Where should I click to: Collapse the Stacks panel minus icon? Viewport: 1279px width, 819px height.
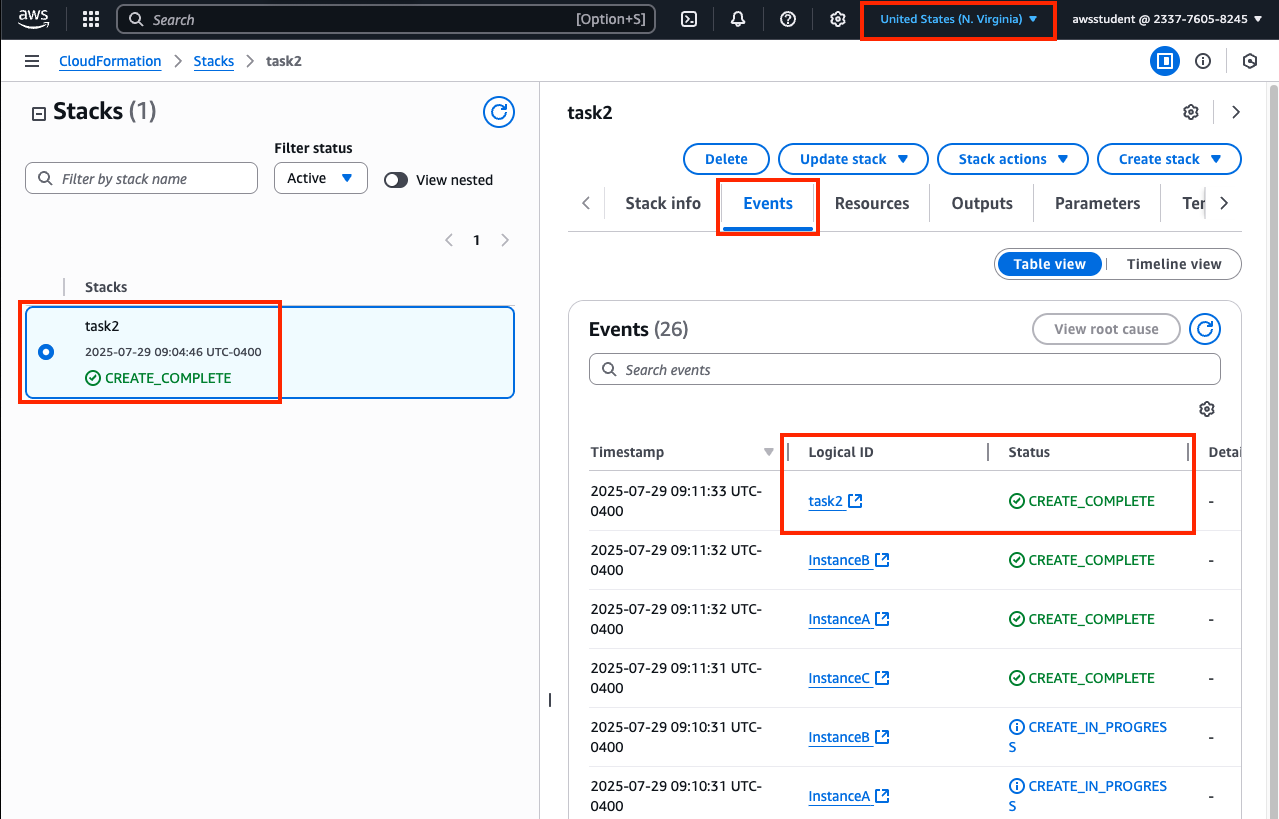pyautogui.click(x=39, y=113)
